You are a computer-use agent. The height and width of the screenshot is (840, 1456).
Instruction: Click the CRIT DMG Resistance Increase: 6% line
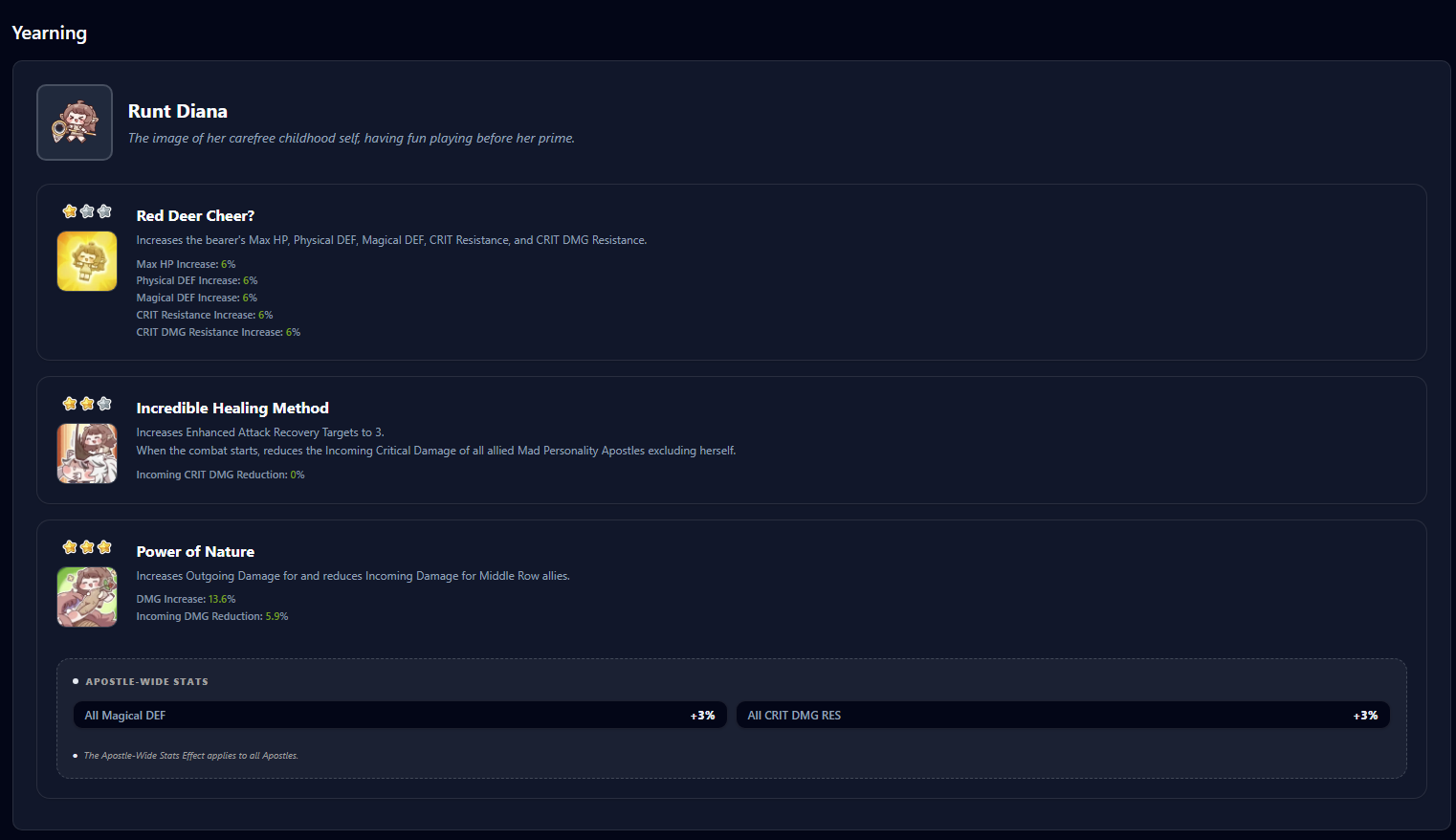point(218,332)
